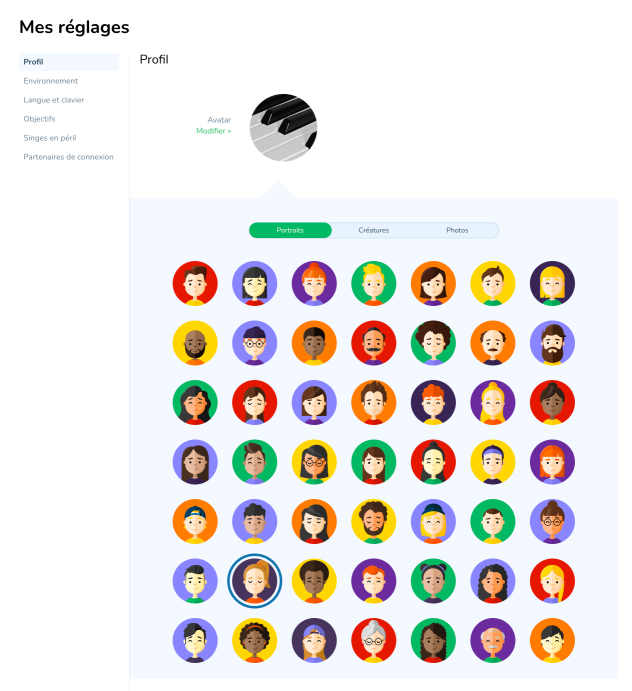Pick the brown-bearded man on lavender avatar
This screenshot has width=632, height=691.
tap(552, 343)
